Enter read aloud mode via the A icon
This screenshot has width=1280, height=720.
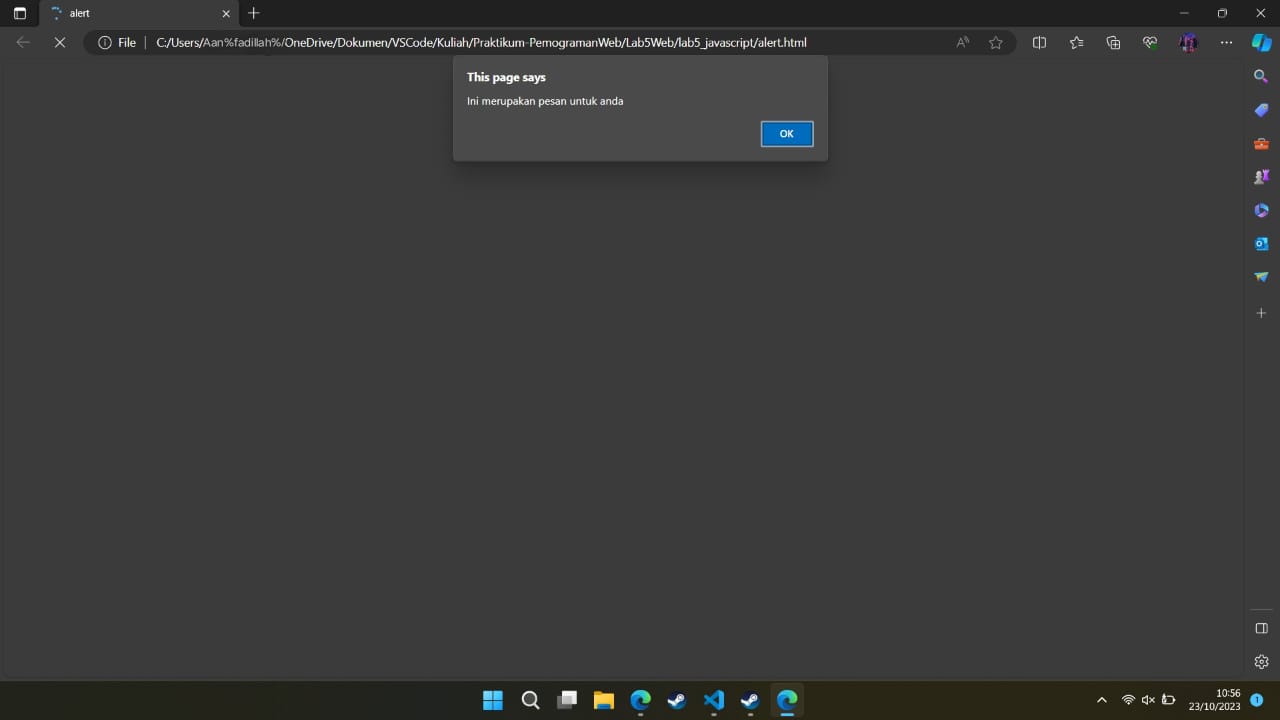(961, 42)
